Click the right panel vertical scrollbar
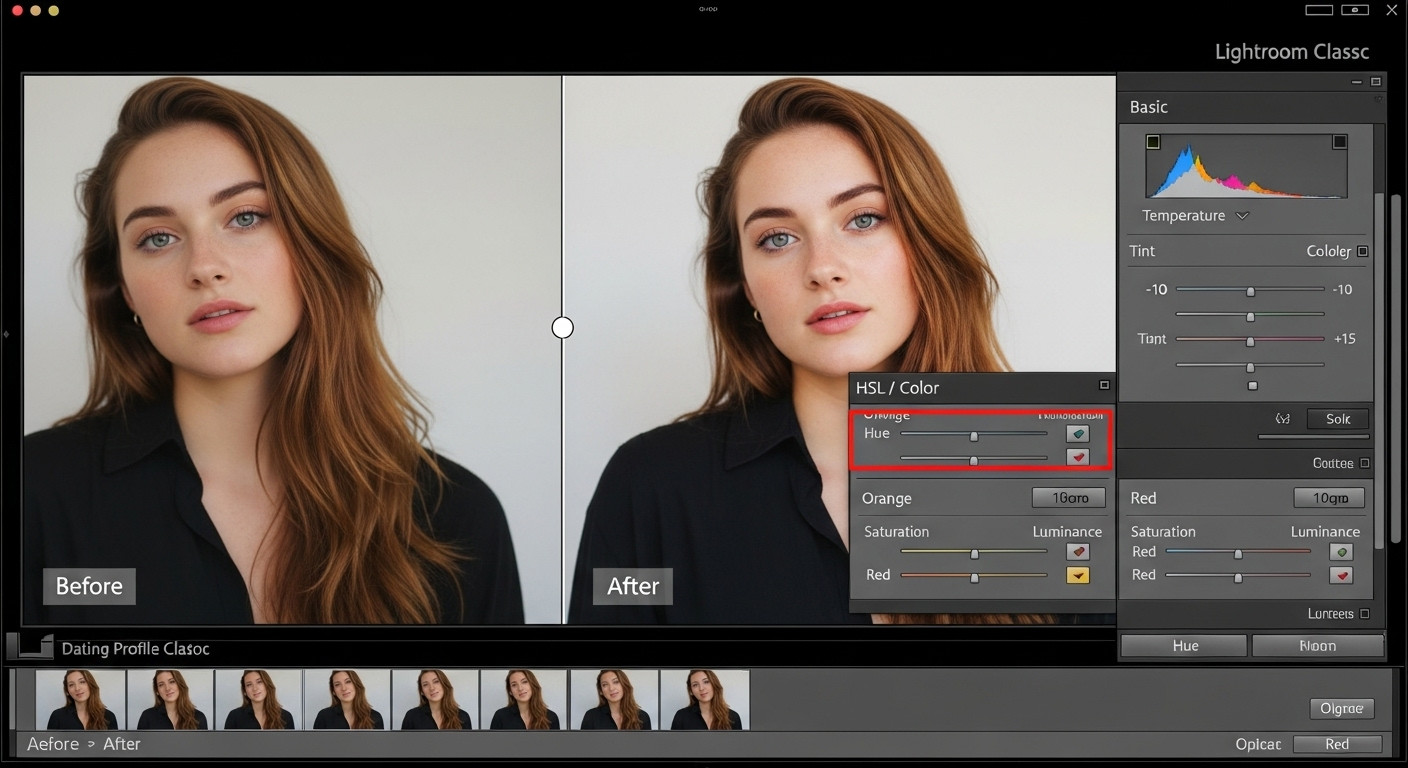Image resolution: width=1408 pixels, height=768 pixels. tap(1380, 370)
